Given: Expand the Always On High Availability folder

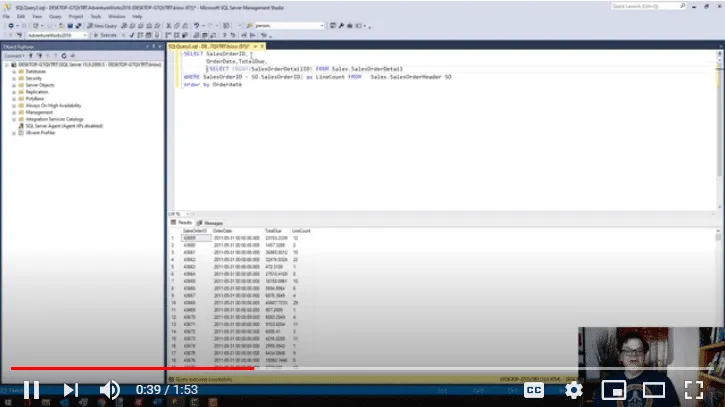Looking at the screenshot, I should click(x=14, y=105).
